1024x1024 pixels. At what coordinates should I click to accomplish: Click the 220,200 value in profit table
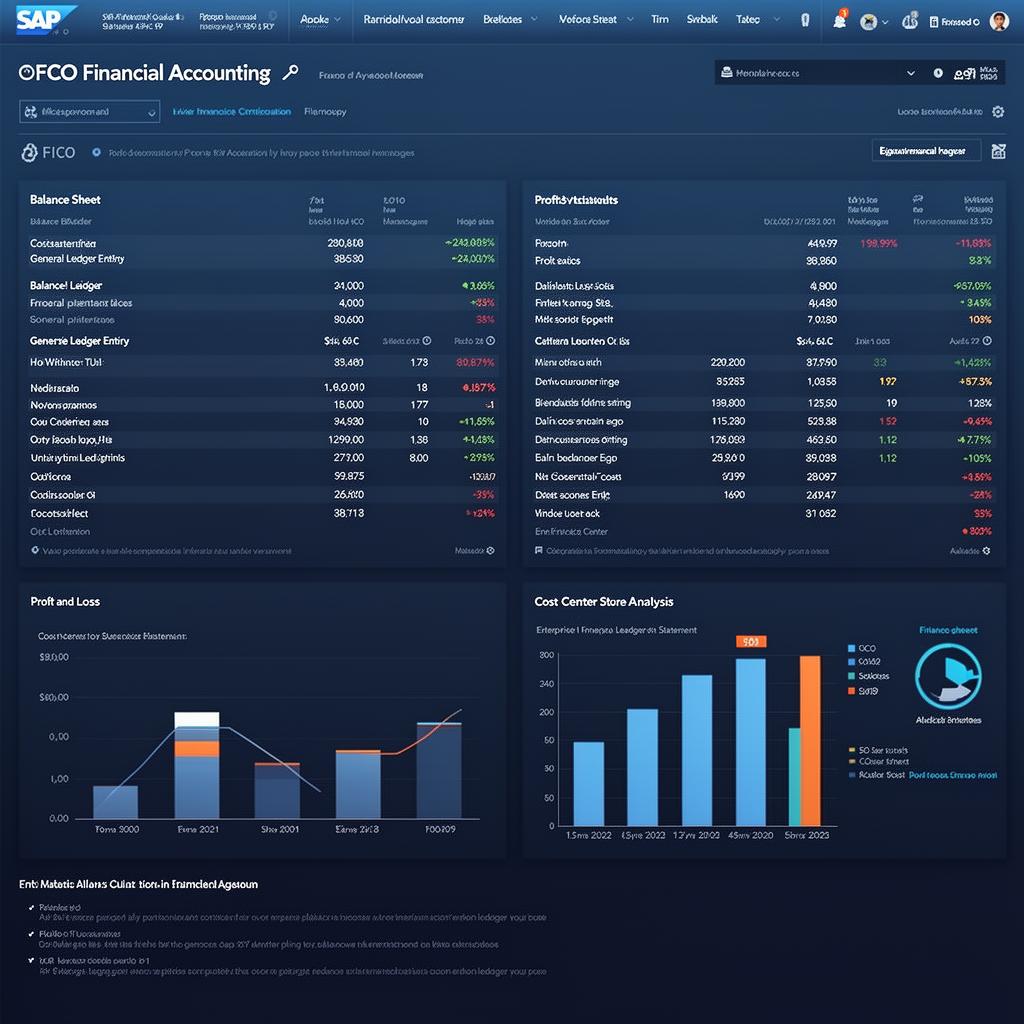728,362
